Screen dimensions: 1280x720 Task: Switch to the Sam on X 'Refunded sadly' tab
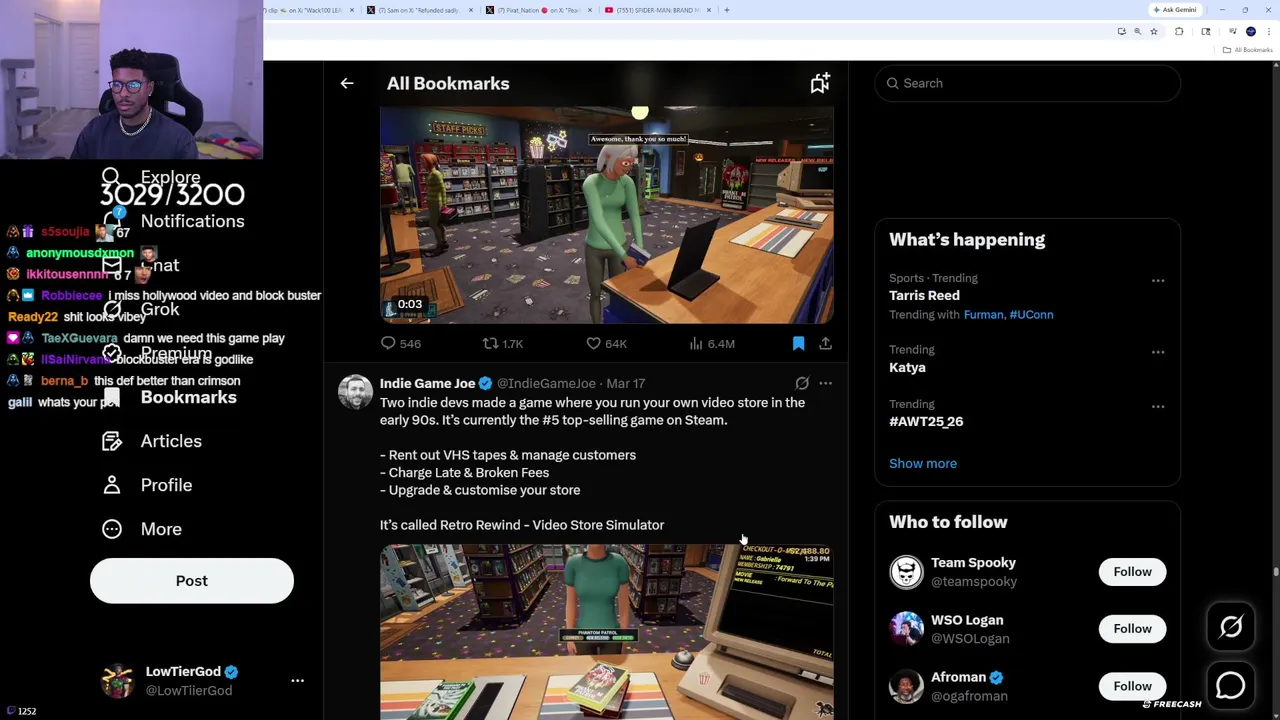(x=420, y=10)
